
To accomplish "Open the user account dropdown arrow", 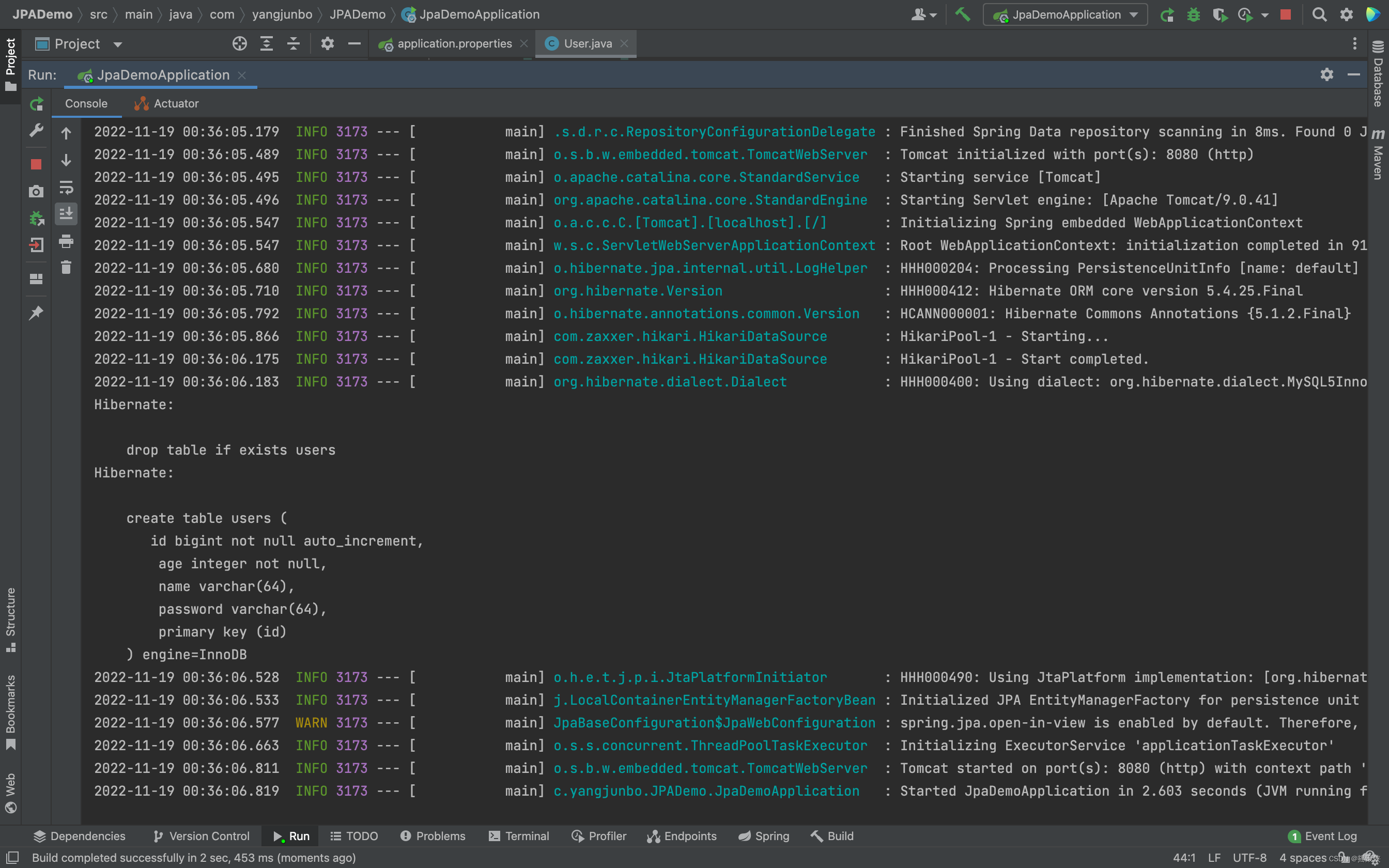I will tap(933, 16).
